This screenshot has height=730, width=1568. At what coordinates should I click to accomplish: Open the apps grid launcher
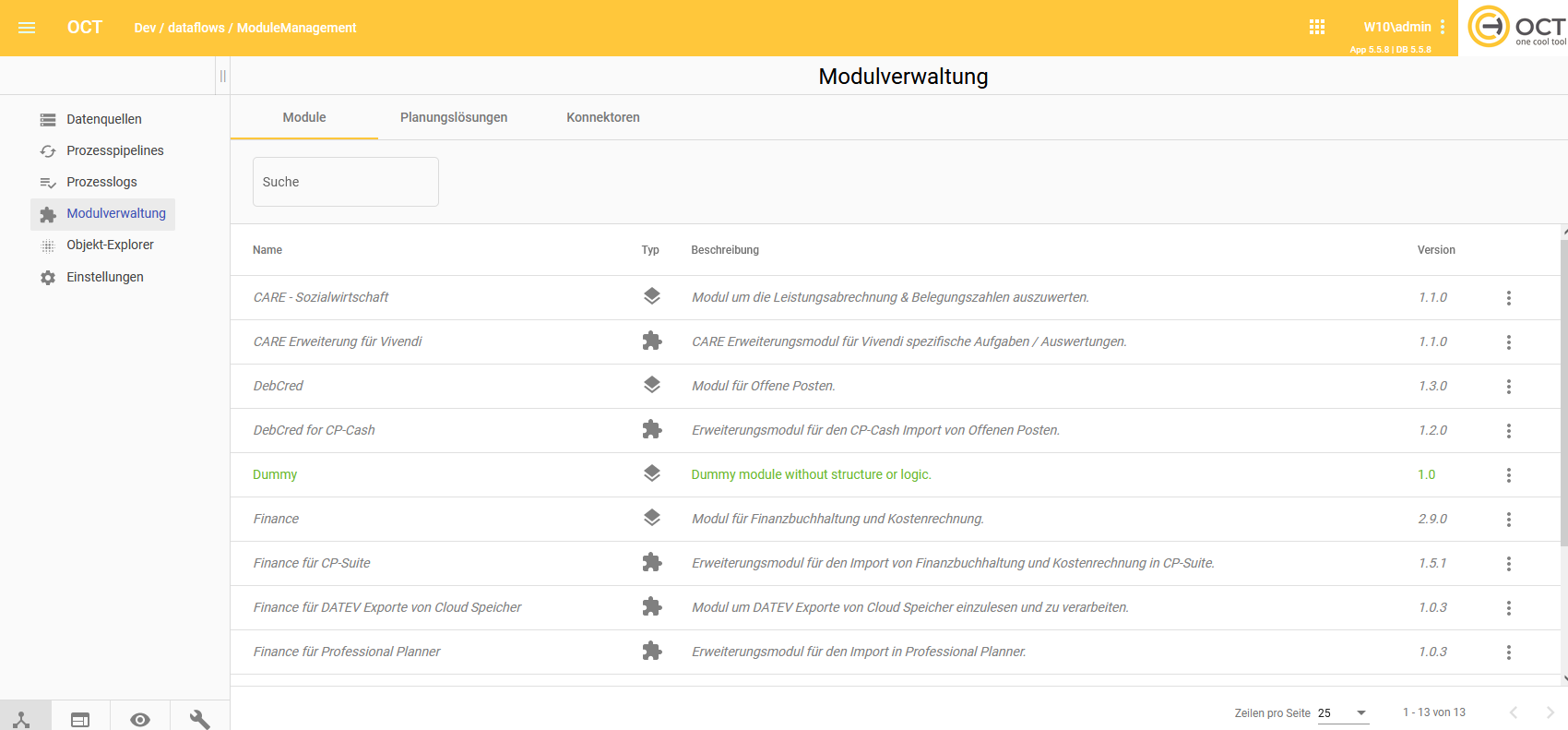pos(1316,28)
